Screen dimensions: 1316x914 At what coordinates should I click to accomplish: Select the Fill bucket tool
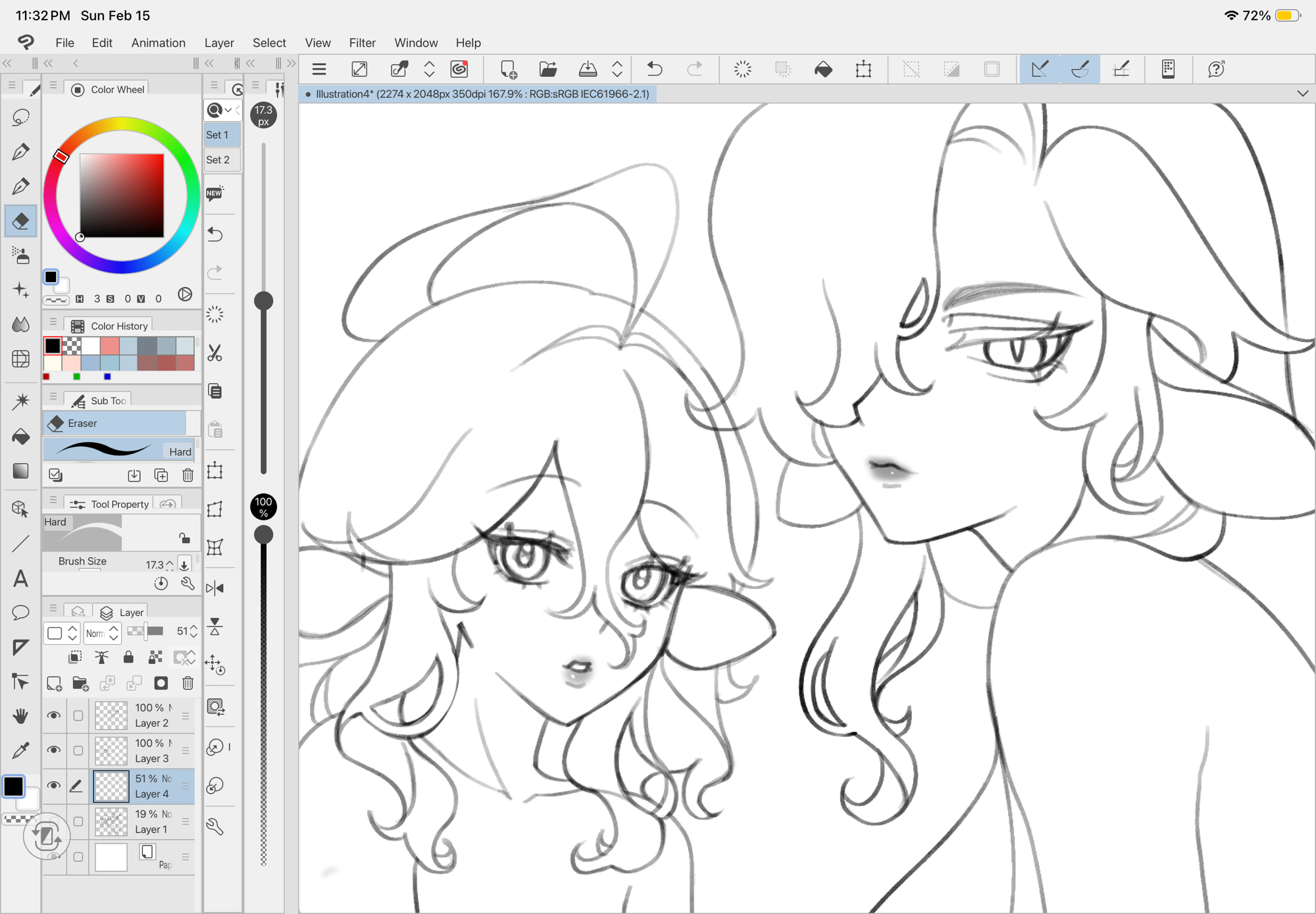point(20,437)
